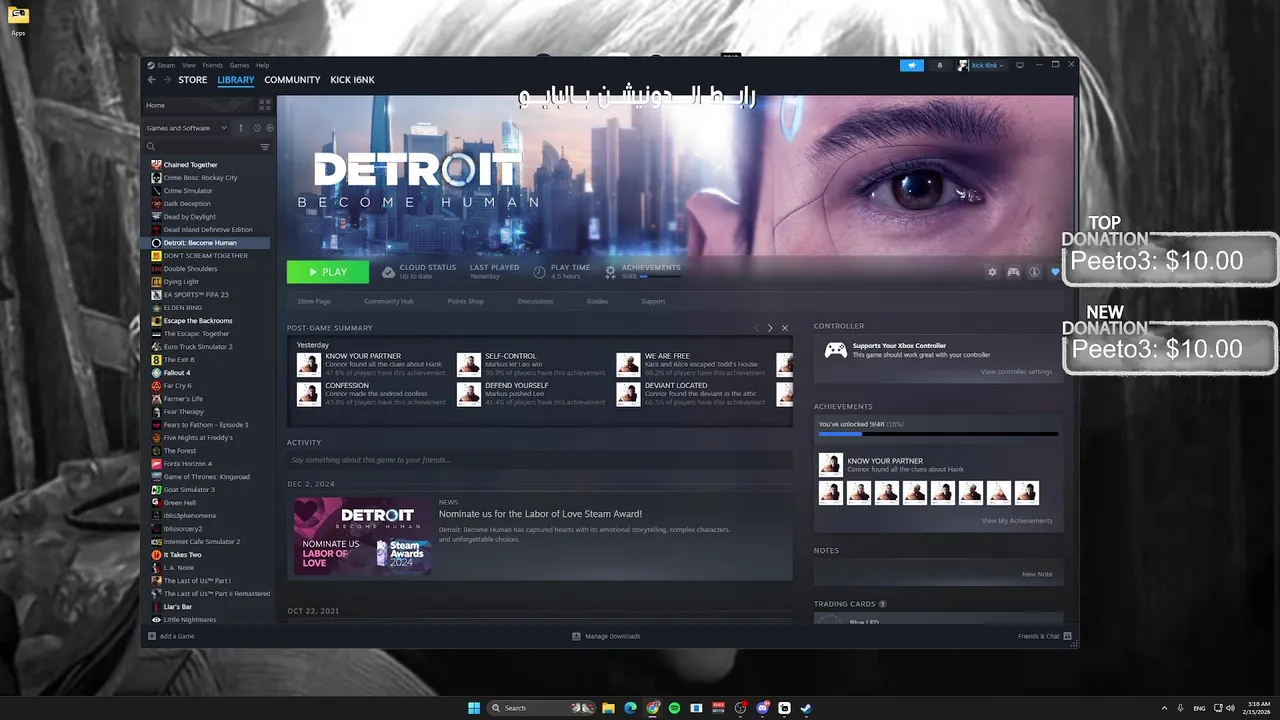The height and width of the screenshot is (720, 1280).
Task: Switch to Big Picture mode monitor icon
Action: coord(1020,65)
